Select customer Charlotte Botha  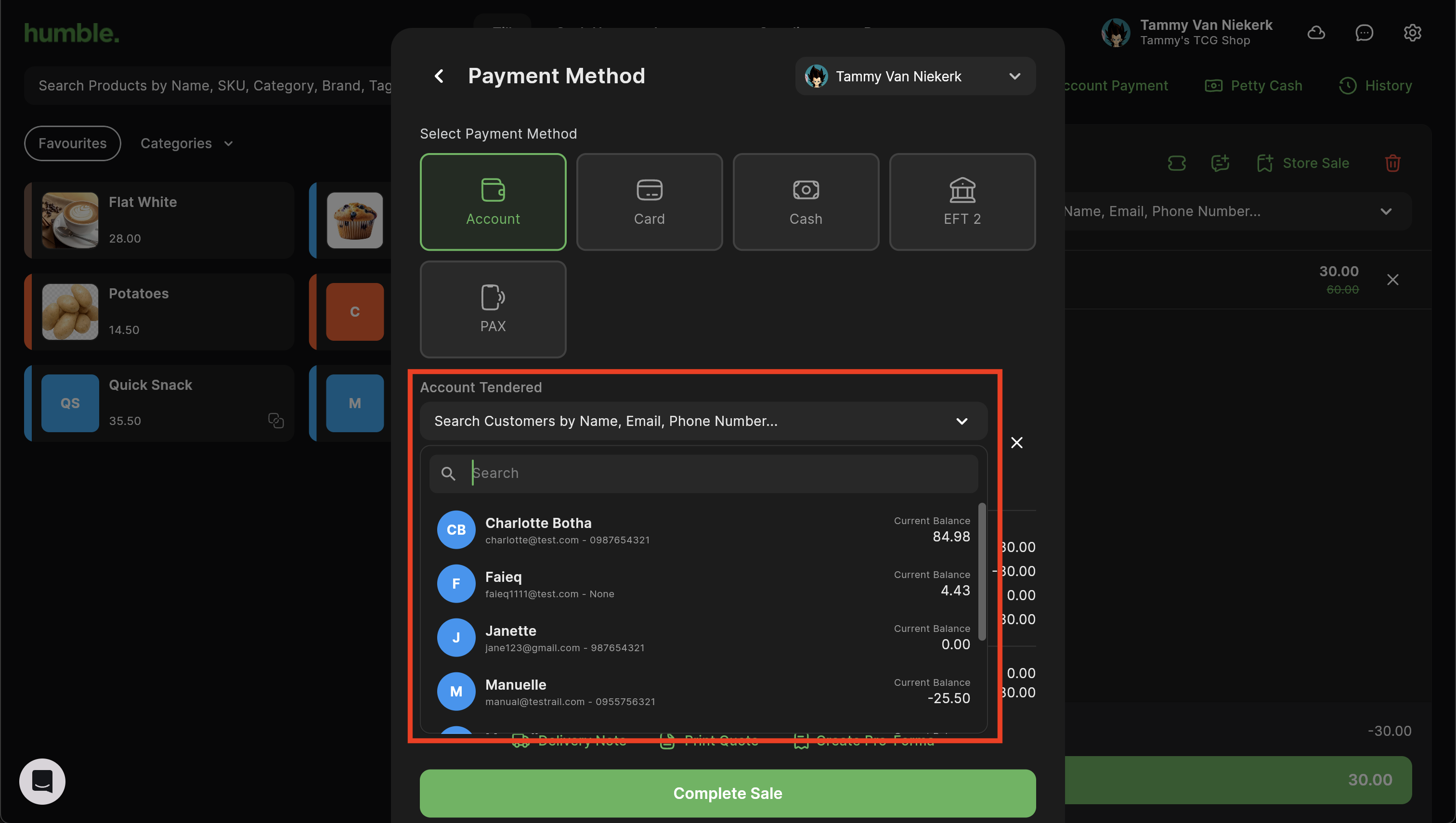click(703, 529)
